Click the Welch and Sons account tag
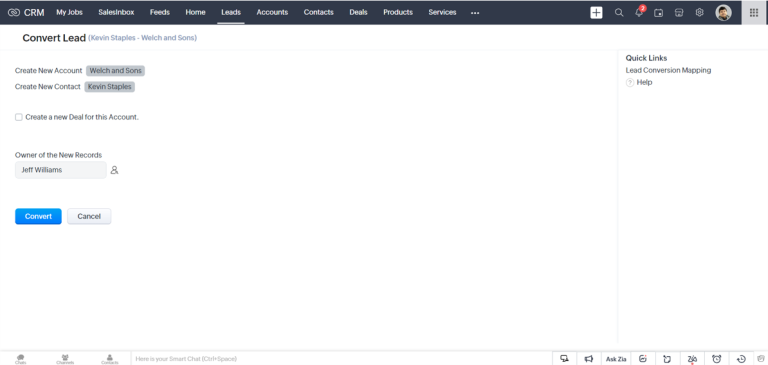The image size is (768, 365). click(x=116, y=71)
